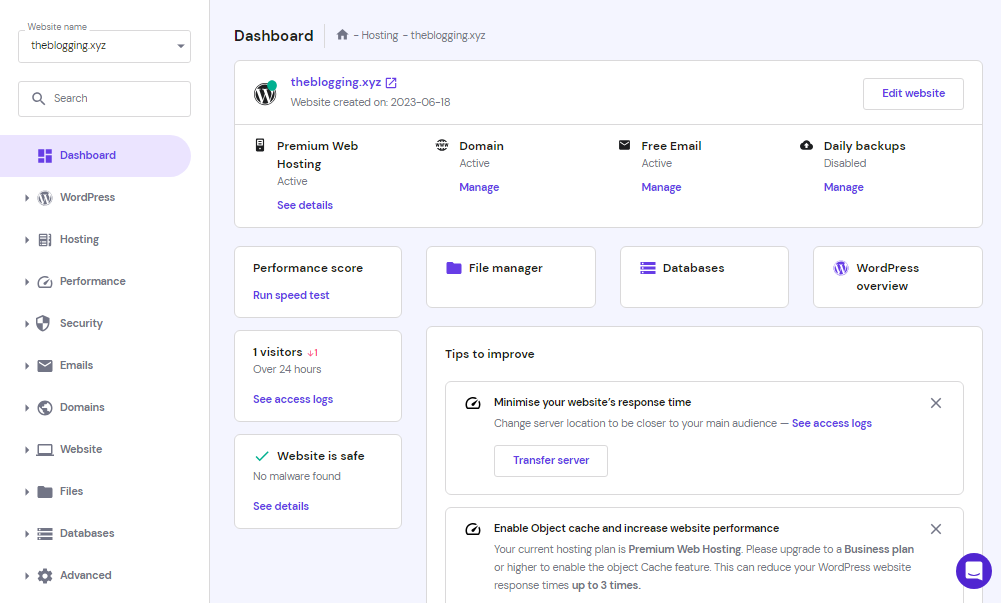Click the Advanced gear icon in sidebar
Viewport: 1001px width, 603px height.
(44, 575)
